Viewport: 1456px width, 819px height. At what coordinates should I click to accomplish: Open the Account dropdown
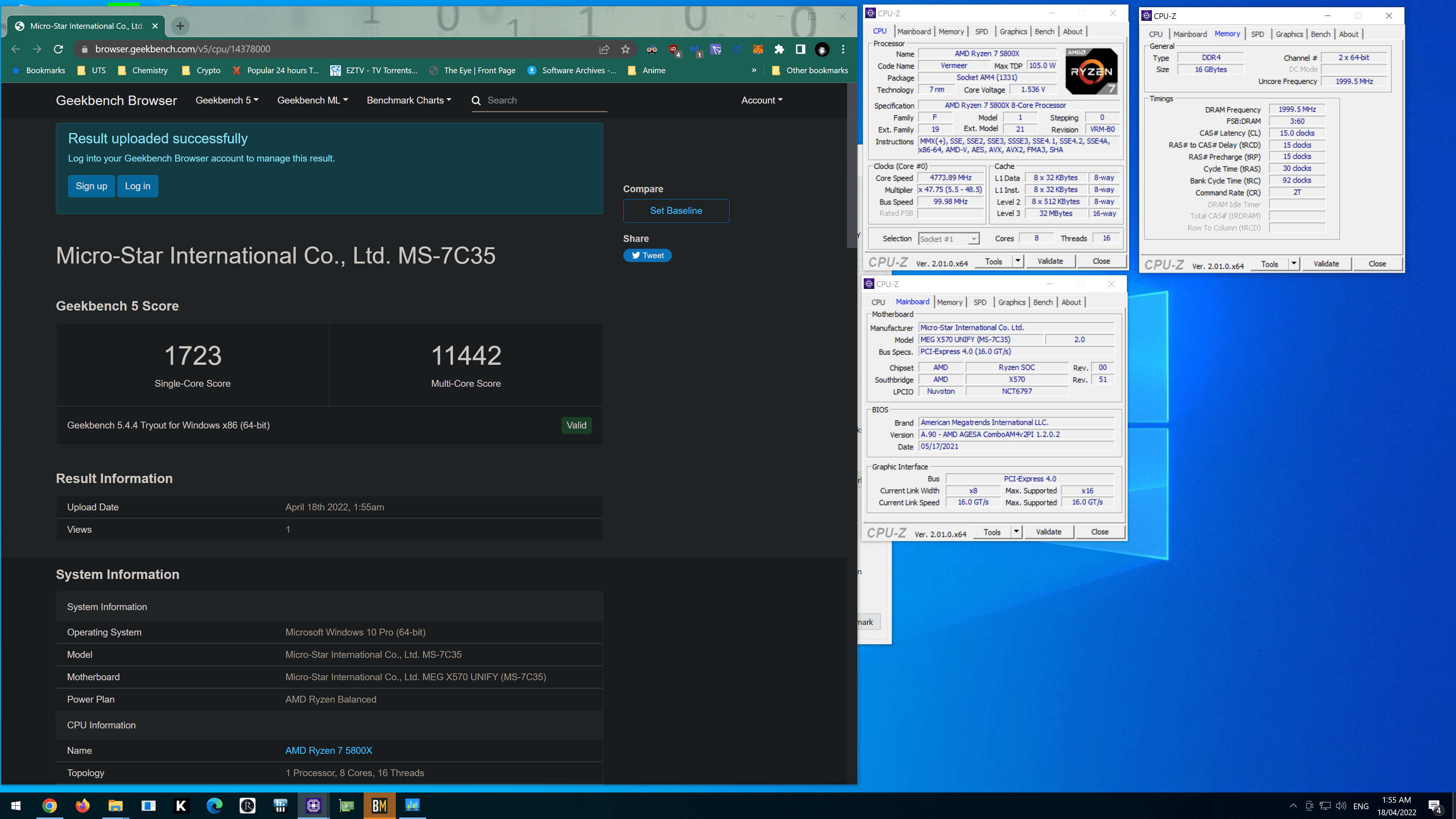coord(762,100)
